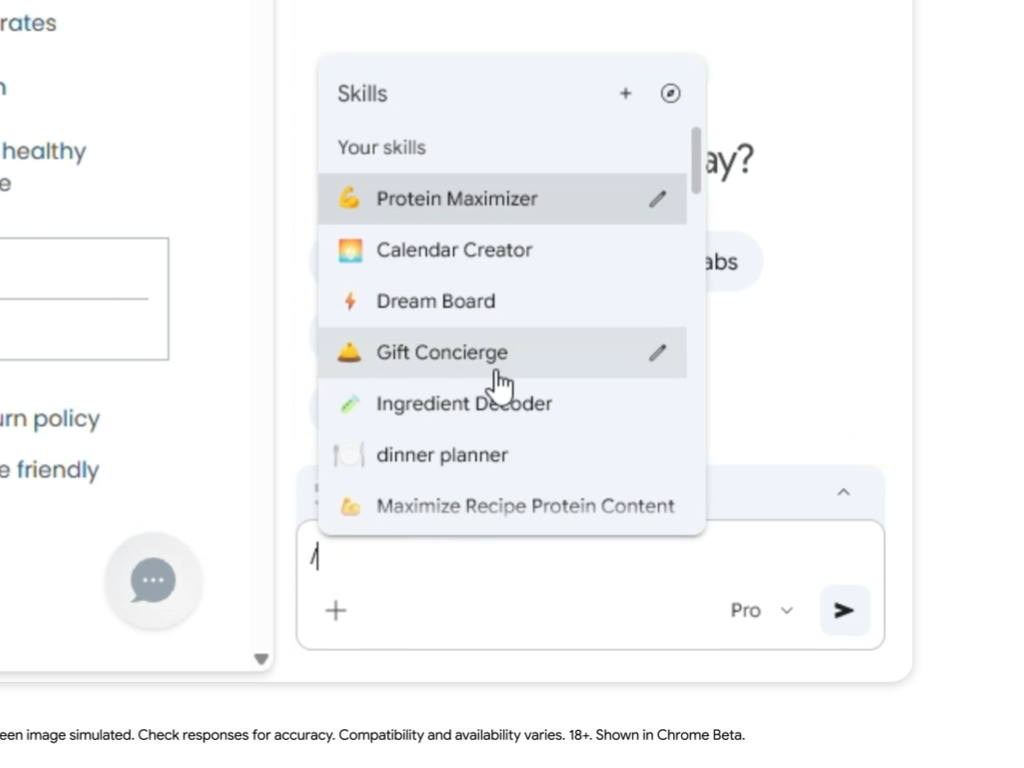
Task: Click the pencil icon next to Gift Concierge
Action: 657,353
